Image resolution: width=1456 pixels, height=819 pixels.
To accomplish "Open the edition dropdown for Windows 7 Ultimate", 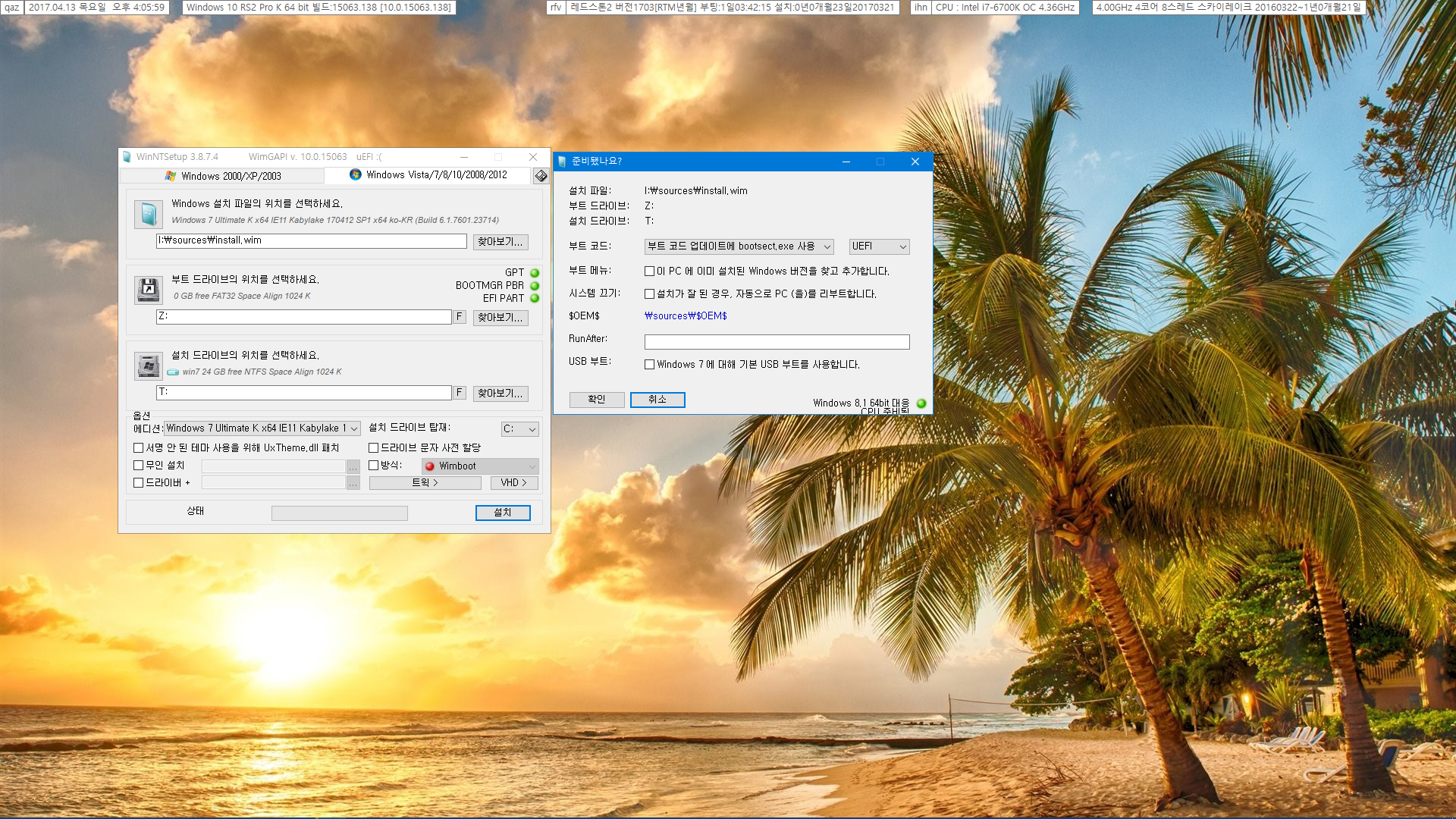I will click(x=262, y=428).
